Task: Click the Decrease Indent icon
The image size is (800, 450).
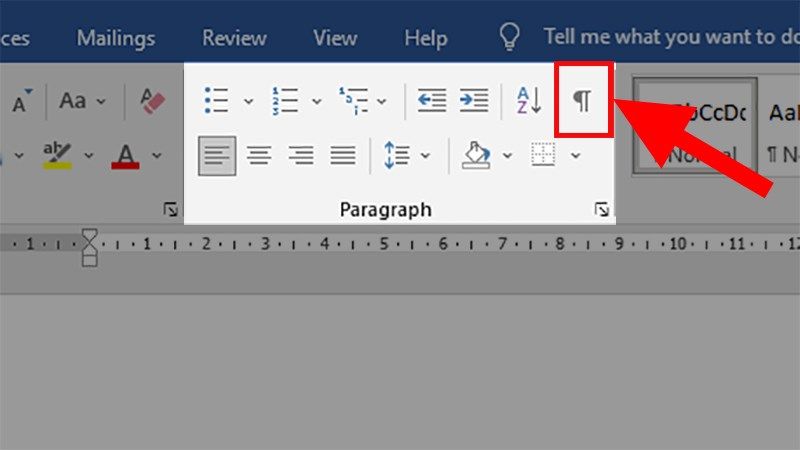Action: click(x=432, y=100)
